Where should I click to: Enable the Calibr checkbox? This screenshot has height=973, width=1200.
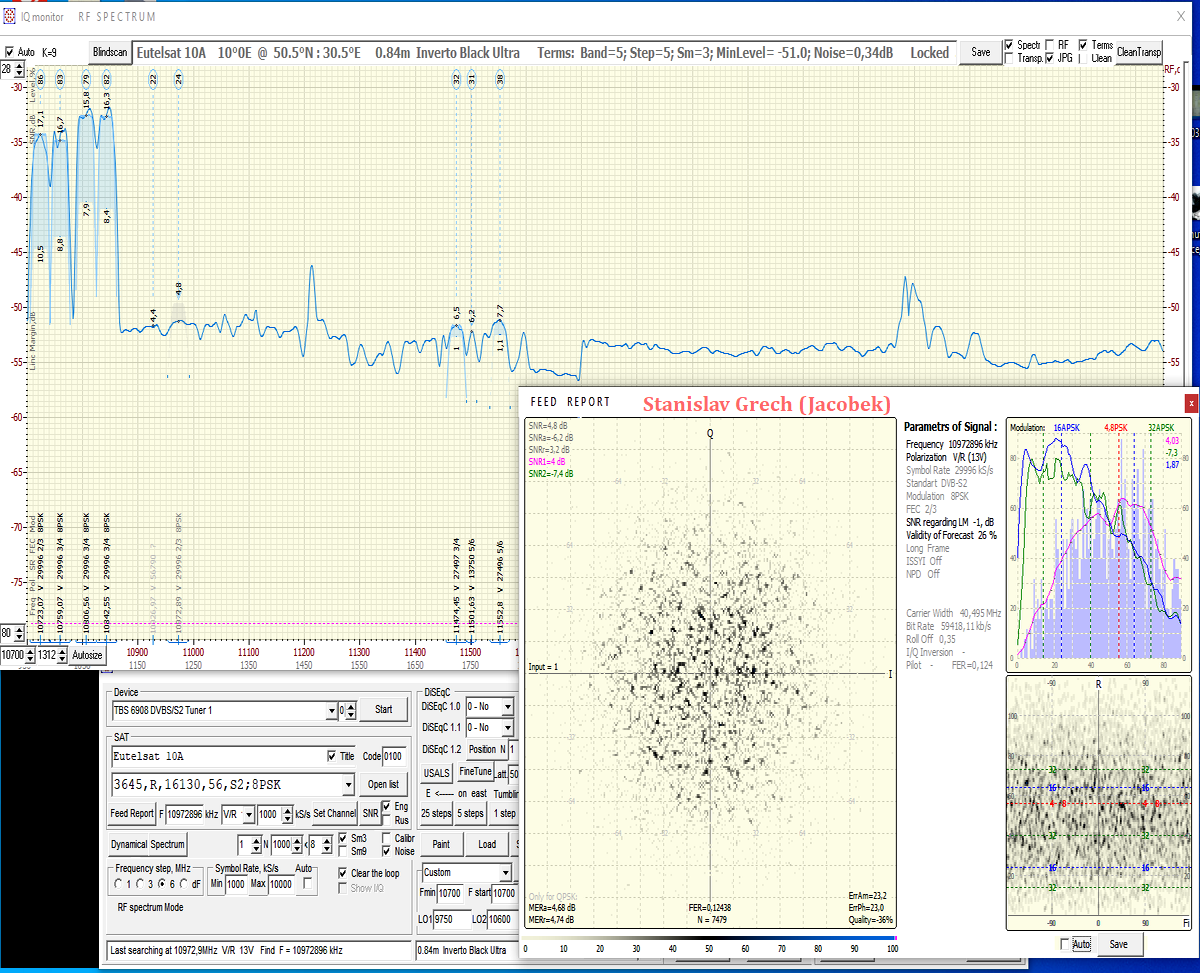387,838
